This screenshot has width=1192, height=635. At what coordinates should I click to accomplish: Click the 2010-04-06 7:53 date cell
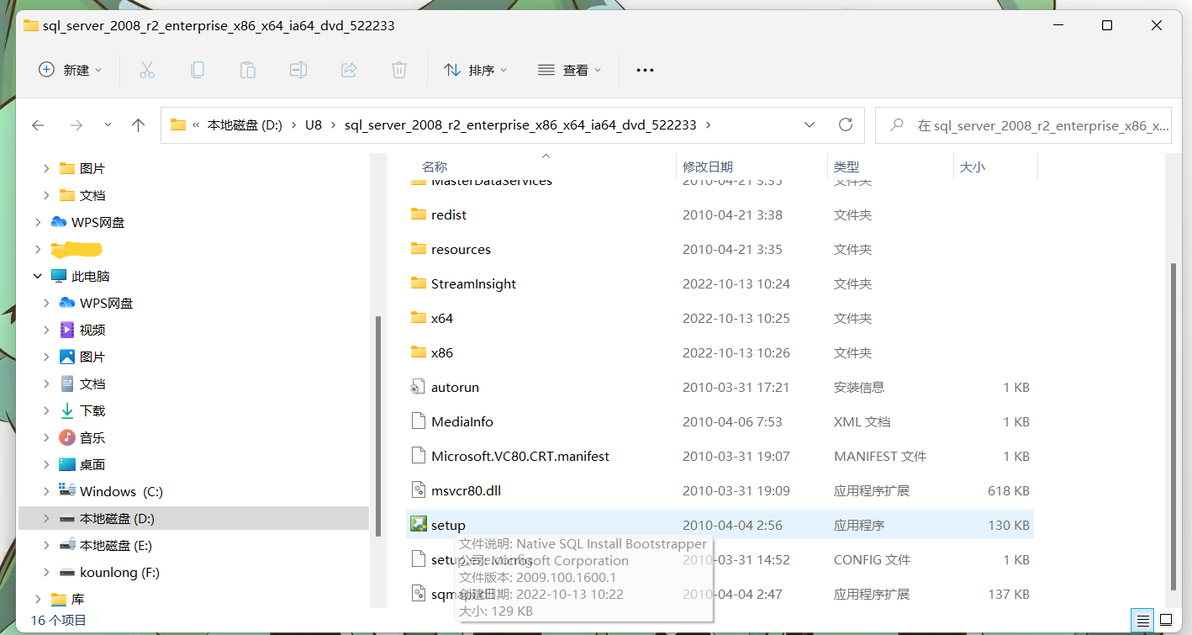coord(732,421)
